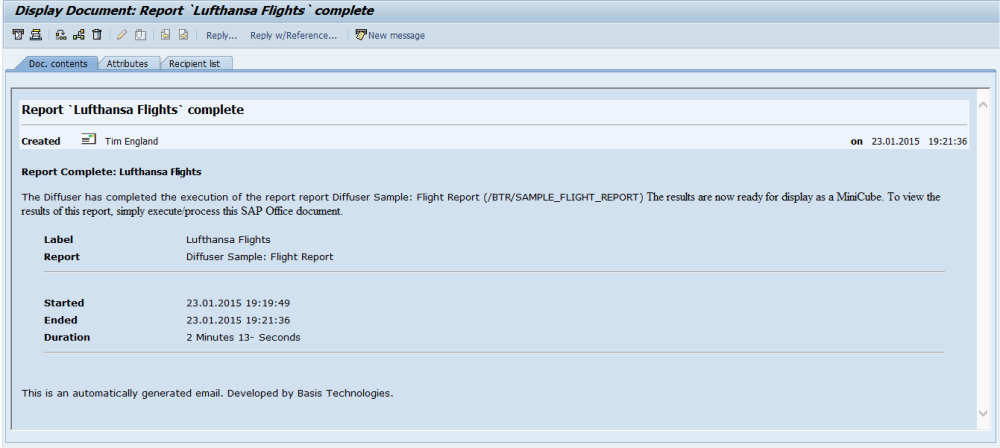Click the scrollbar down arrow
The height and width of the screenshot is (448, 1000).
(x=983, y=414)
